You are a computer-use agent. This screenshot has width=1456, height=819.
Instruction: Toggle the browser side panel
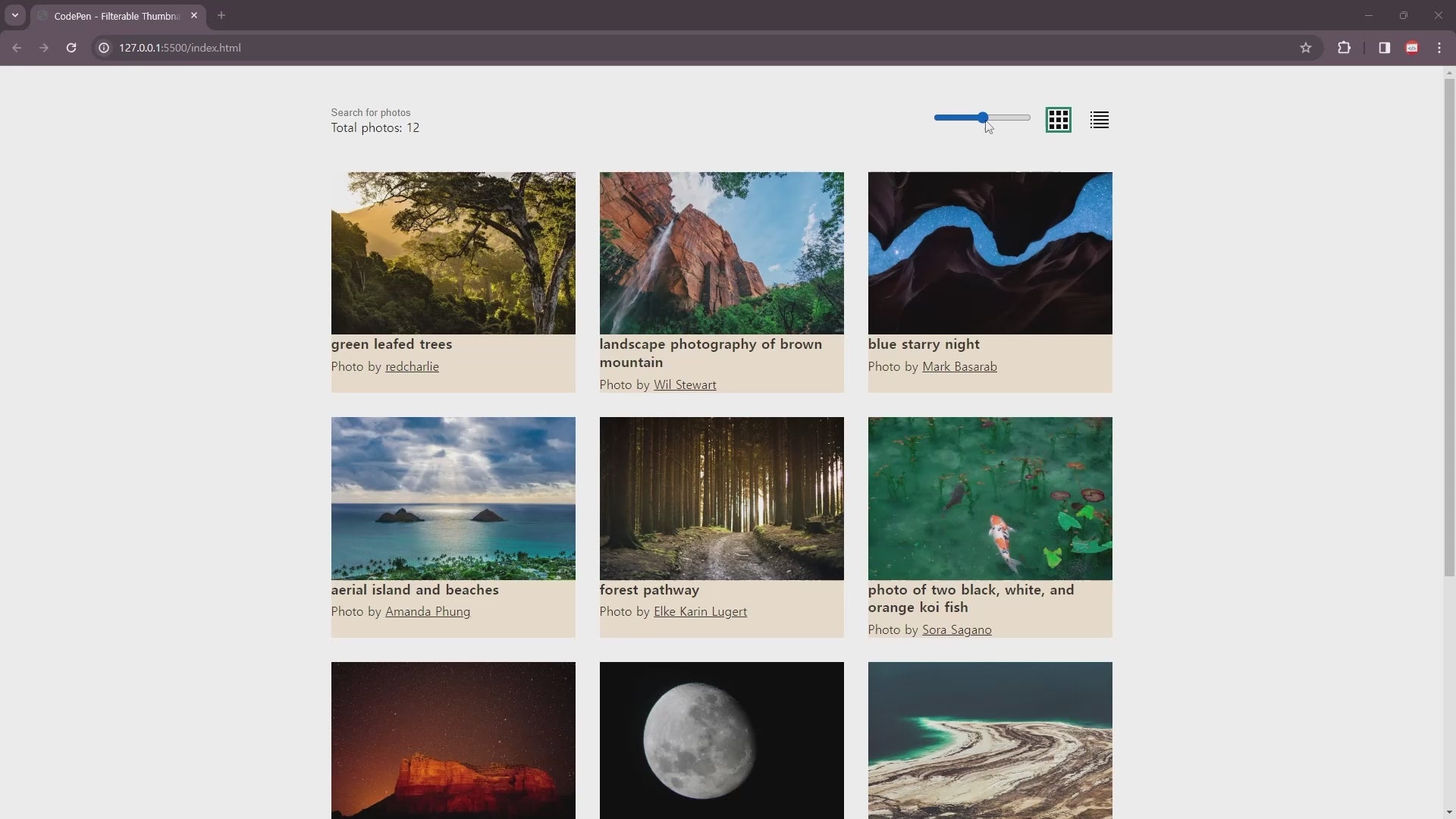pyautogui.click(x=1384, y=48)
